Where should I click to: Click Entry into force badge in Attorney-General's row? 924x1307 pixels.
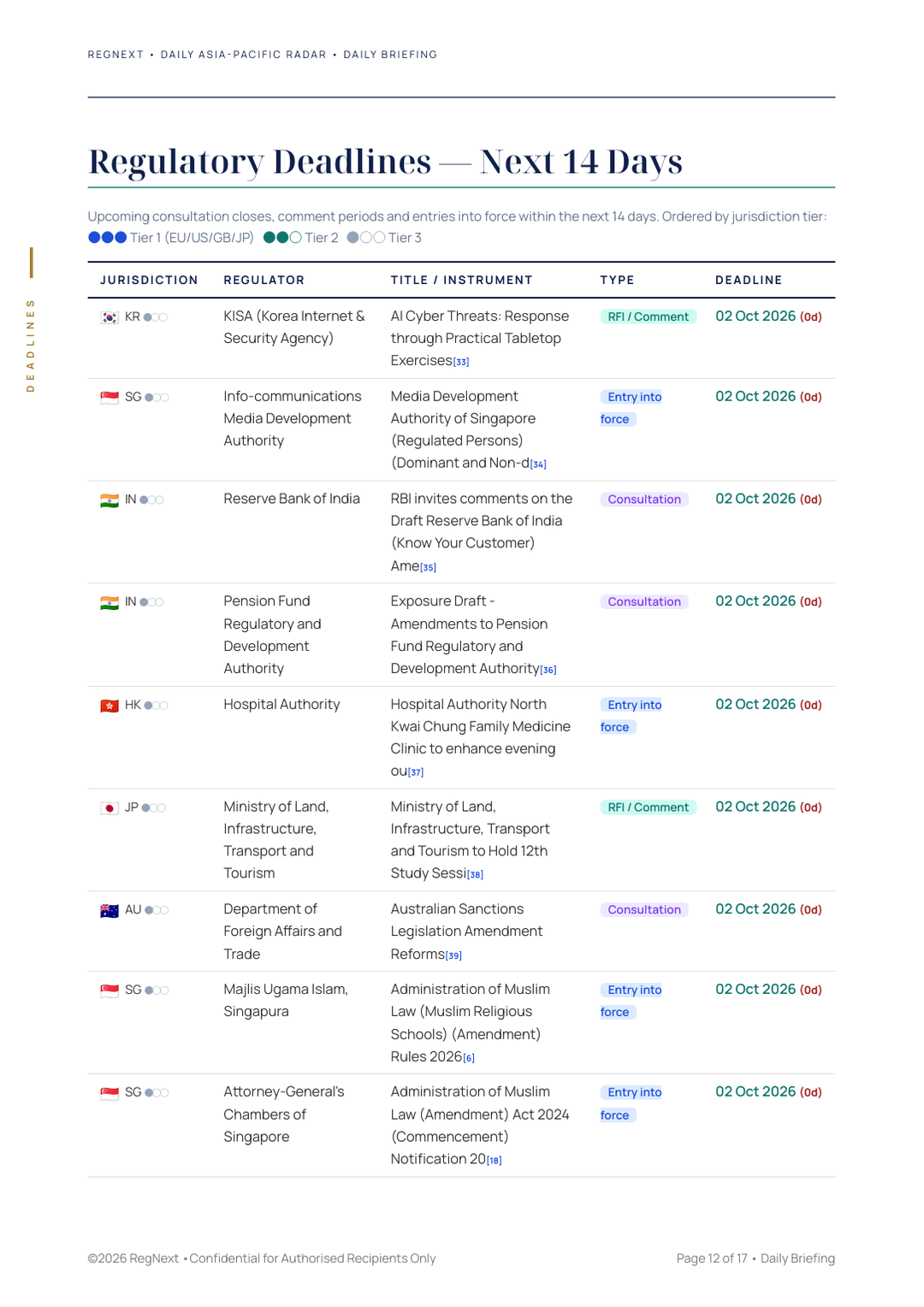click(631, 1103)
